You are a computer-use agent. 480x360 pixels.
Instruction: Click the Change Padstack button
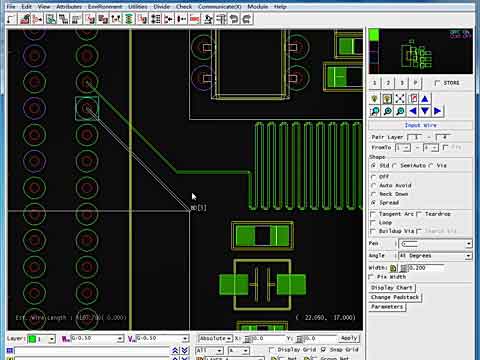click(395, 297)
